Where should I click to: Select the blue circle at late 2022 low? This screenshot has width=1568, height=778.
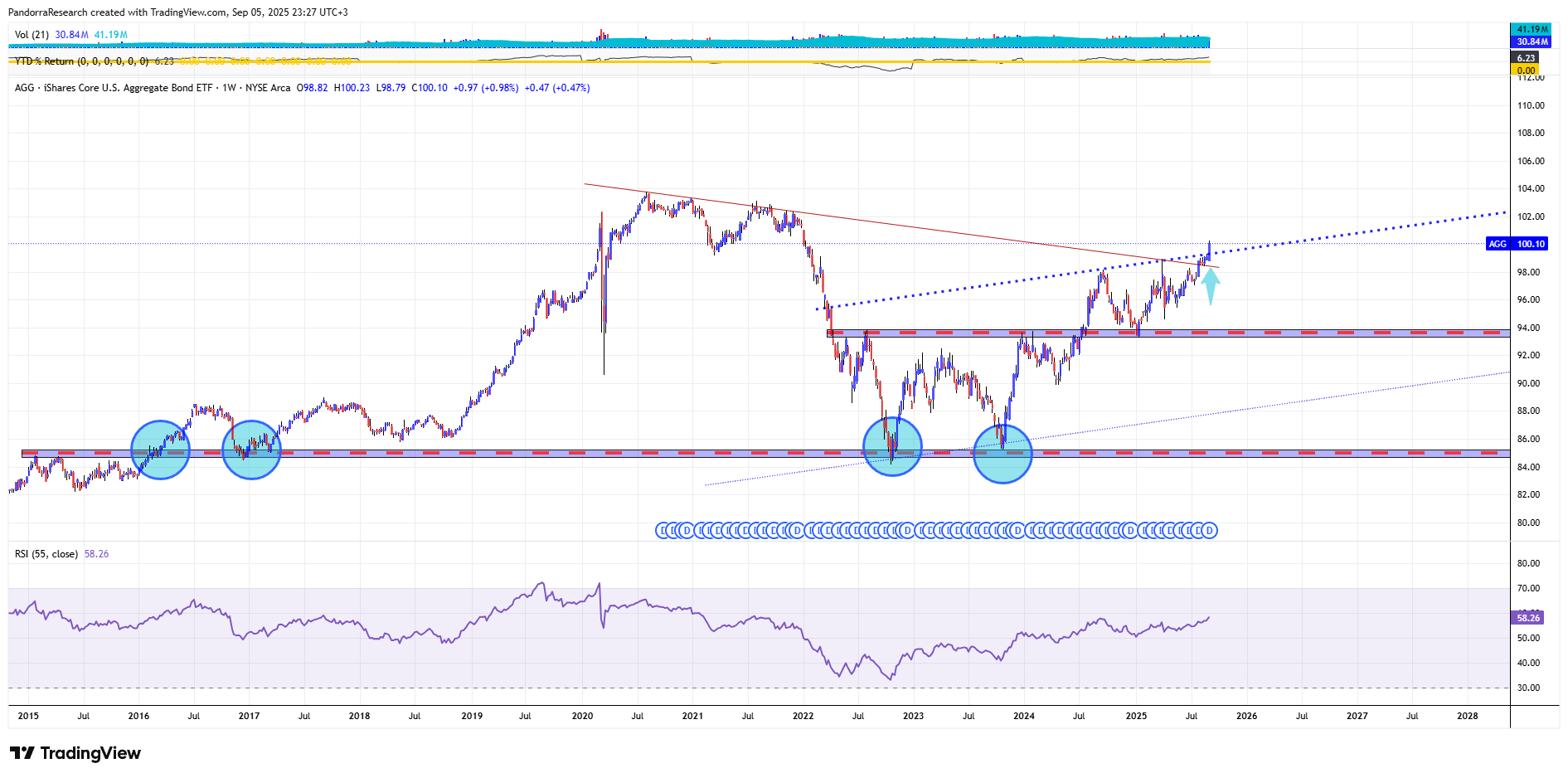click(892, 446)
